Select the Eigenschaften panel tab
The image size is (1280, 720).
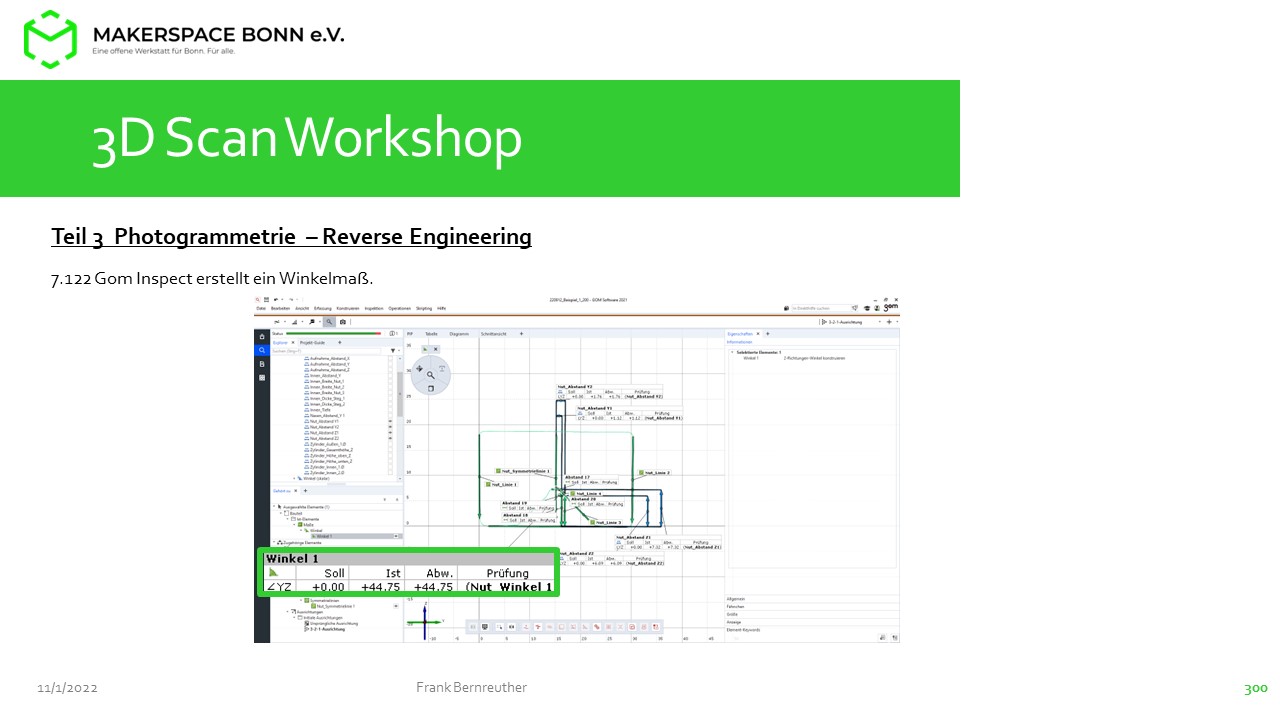pos(740,334)
